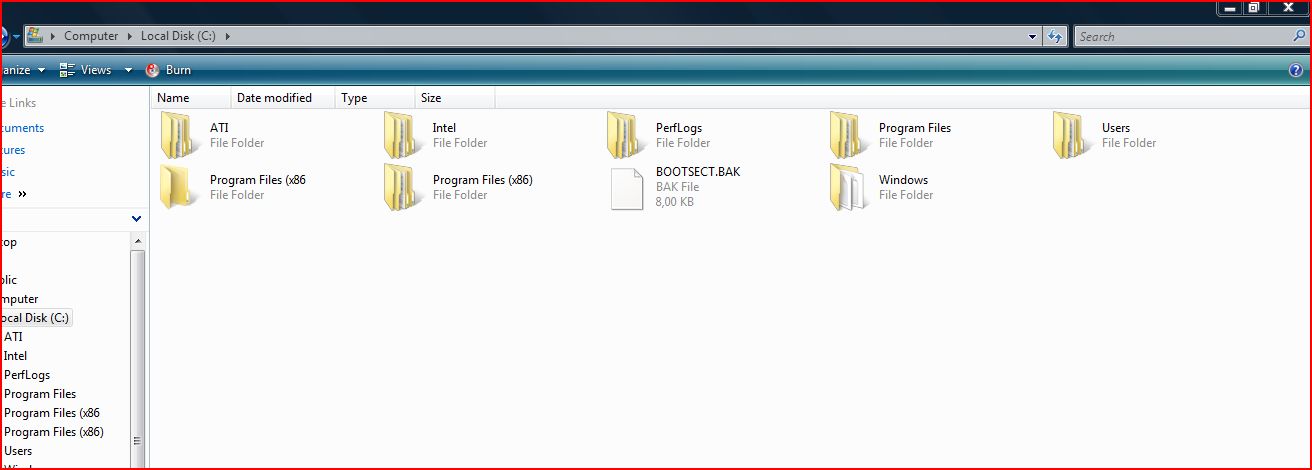
Task: Click the drive icon in address bar
Action: tap(35, 36)
